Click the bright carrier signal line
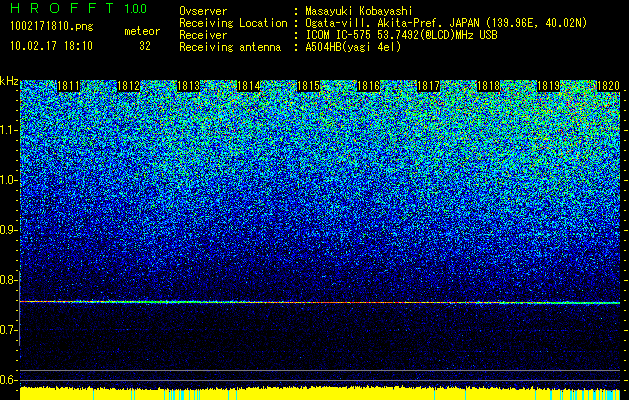 pyautogui.click(x=320, y=302)
